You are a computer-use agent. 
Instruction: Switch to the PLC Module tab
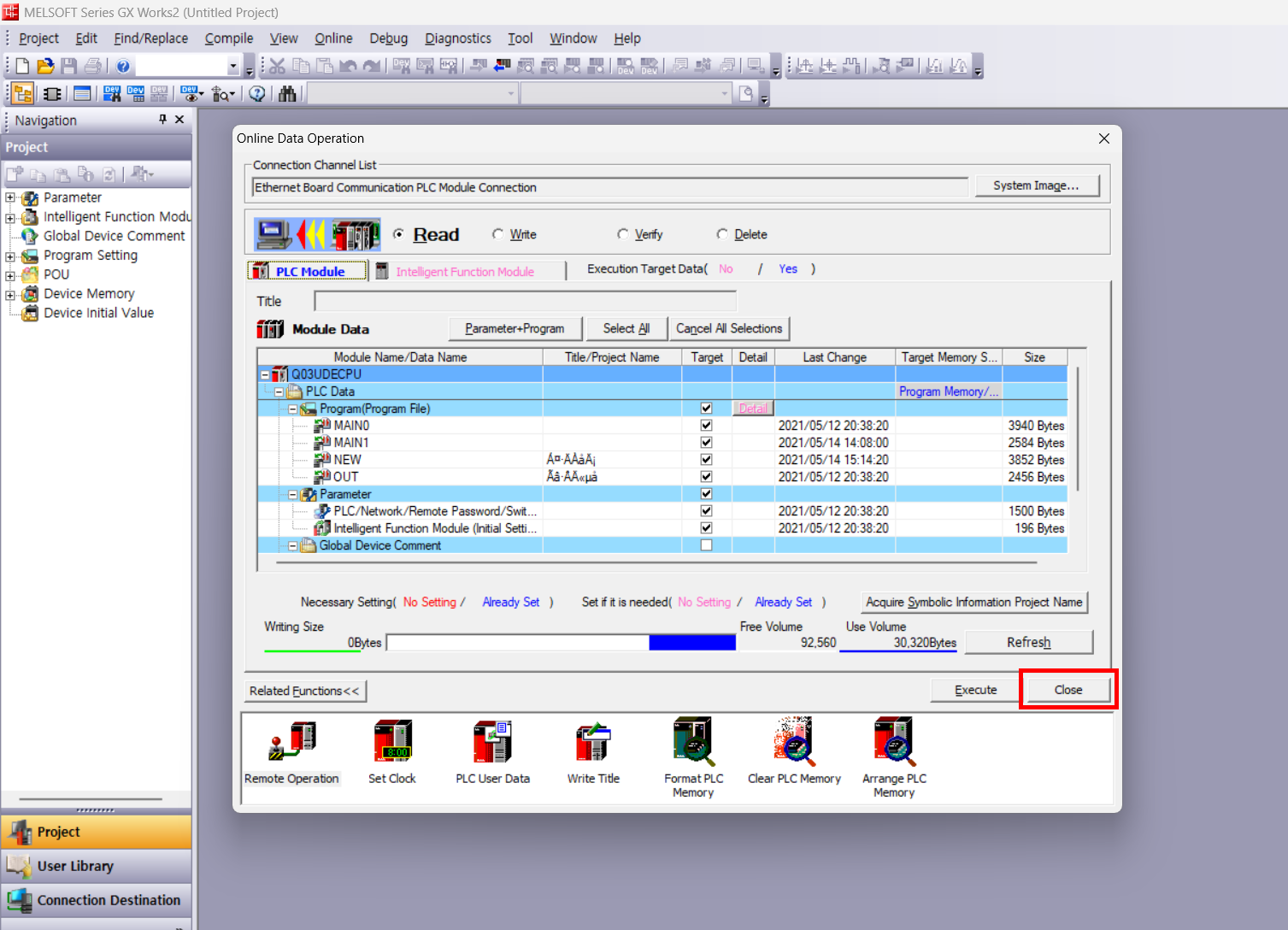click(308, 271)
